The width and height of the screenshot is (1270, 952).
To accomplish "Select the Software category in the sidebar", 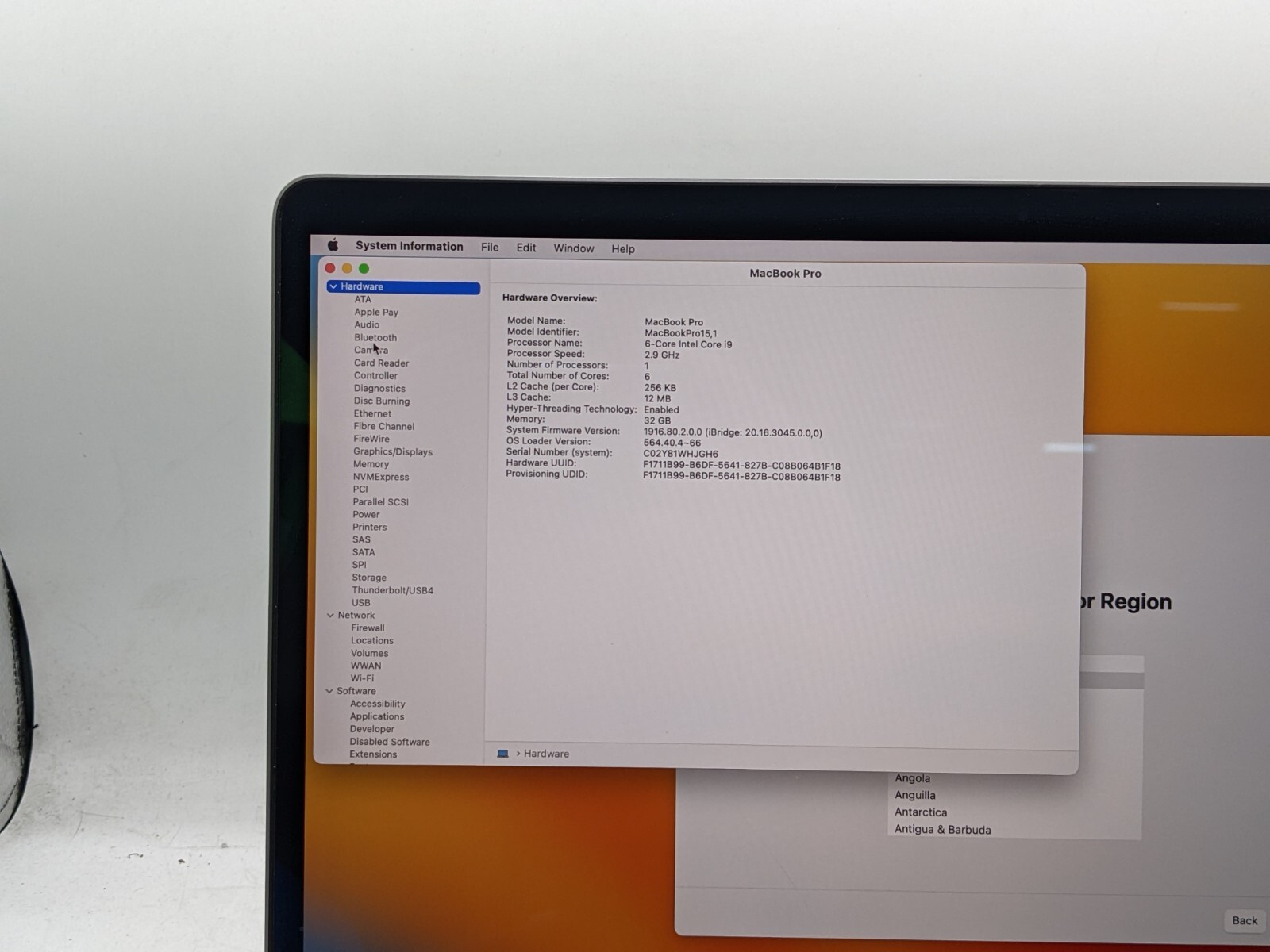I will [x=356, y=691].
